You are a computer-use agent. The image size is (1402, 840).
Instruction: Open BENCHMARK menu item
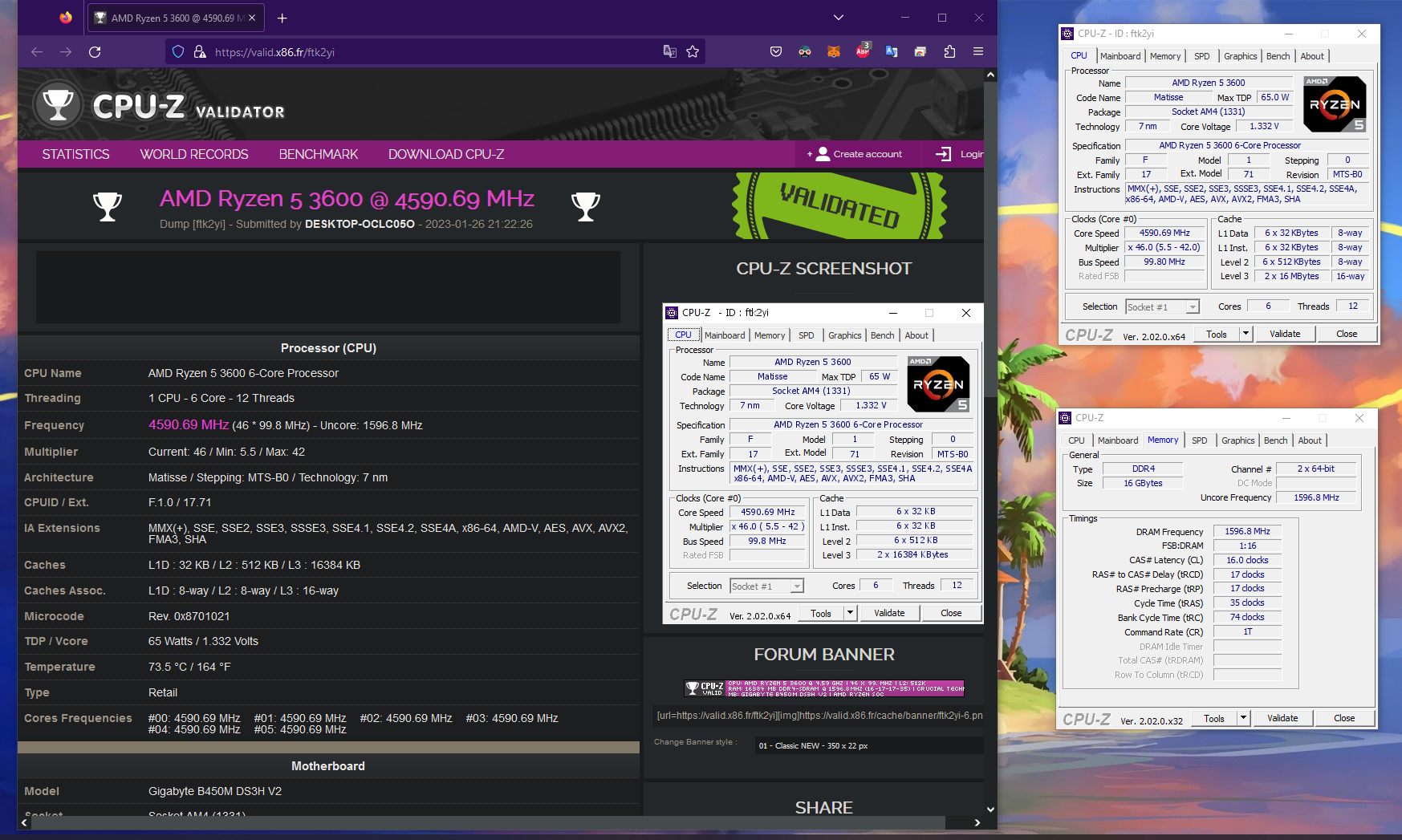click(x=319, y=154)
